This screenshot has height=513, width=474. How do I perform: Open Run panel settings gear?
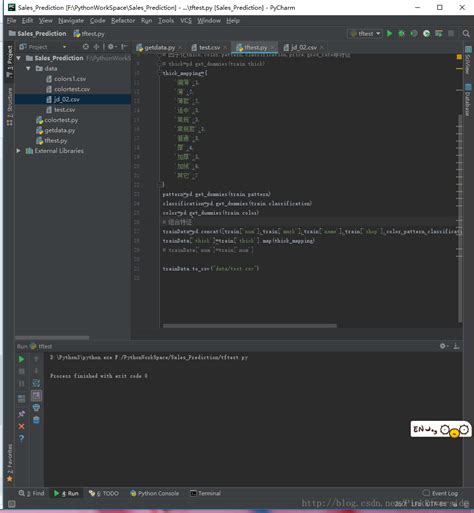(x=444, y=346)
